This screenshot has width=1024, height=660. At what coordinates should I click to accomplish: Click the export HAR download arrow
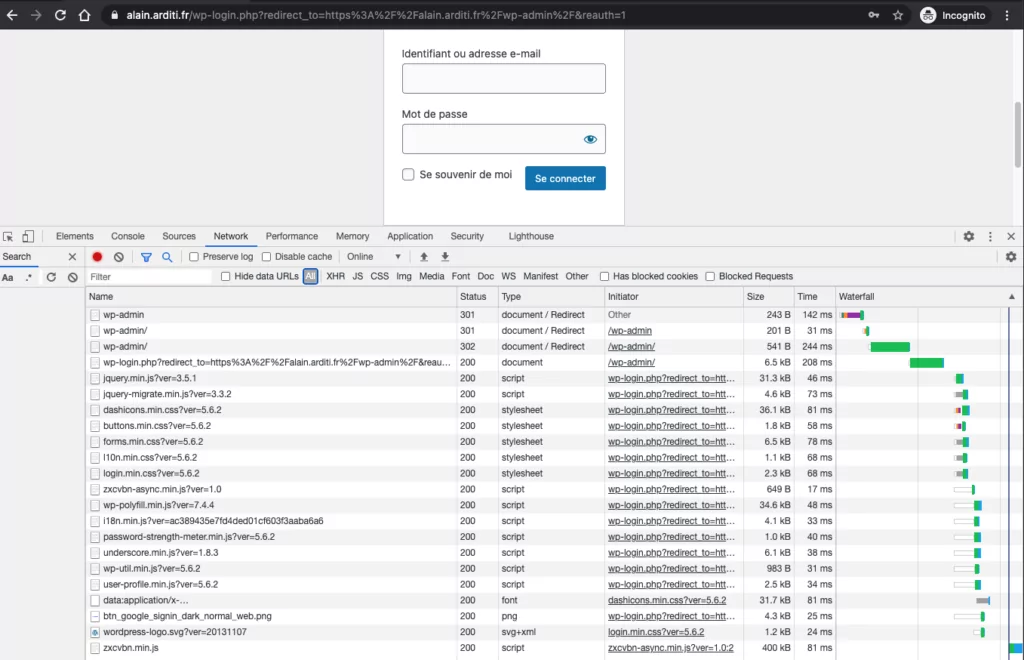445,257
